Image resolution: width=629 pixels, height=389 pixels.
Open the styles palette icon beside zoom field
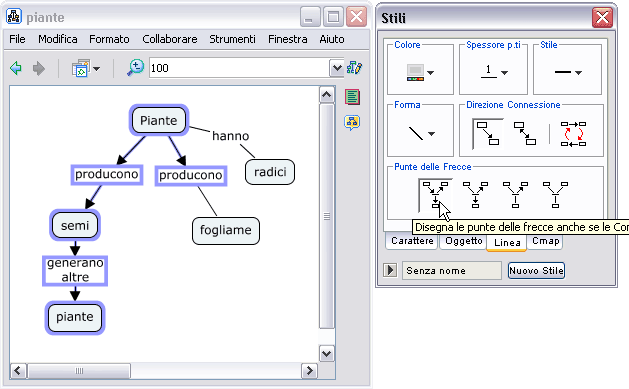[x=355, y=67]
